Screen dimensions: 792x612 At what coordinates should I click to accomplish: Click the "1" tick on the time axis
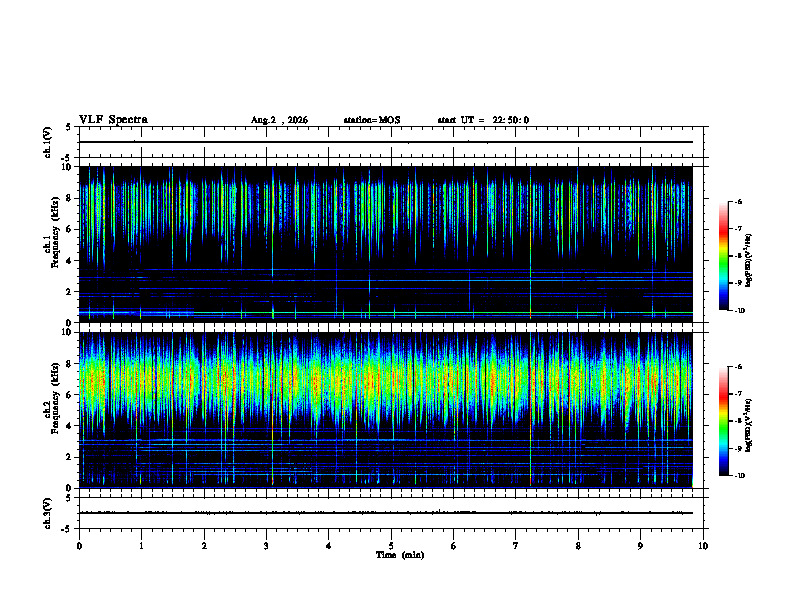[x=141, y=546]
